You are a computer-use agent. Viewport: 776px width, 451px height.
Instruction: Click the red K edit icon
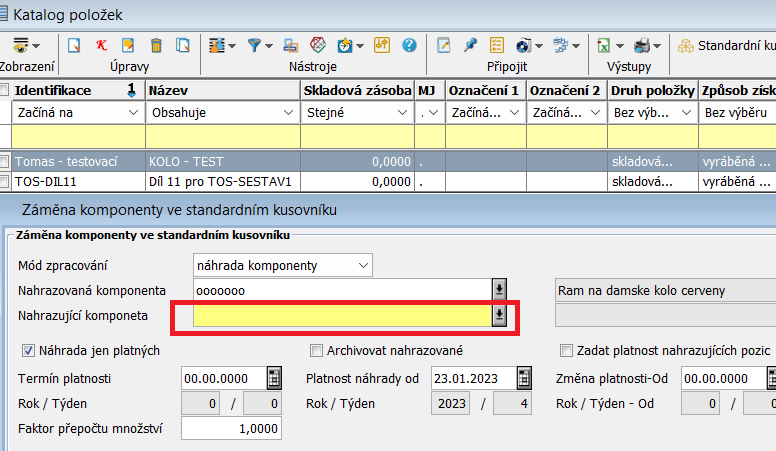coord(101,45)
